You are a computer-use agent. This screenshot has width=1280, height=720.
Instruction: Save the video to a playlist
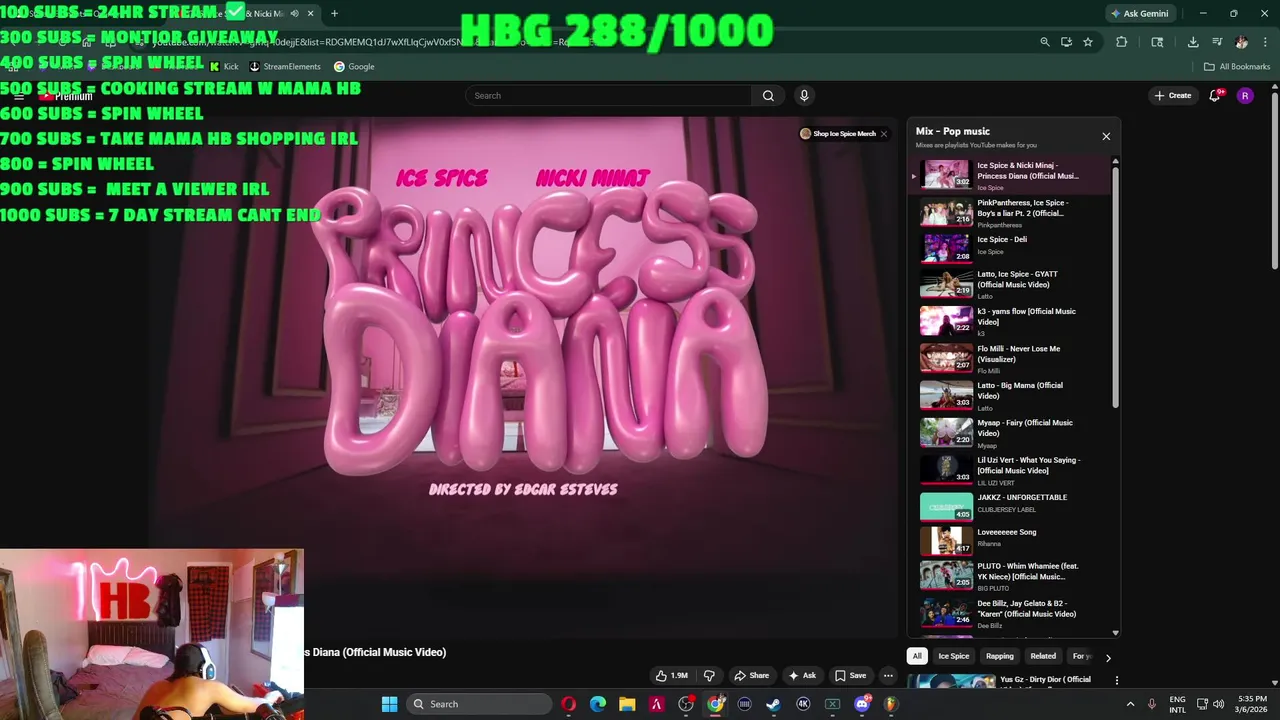coord(850,675)
